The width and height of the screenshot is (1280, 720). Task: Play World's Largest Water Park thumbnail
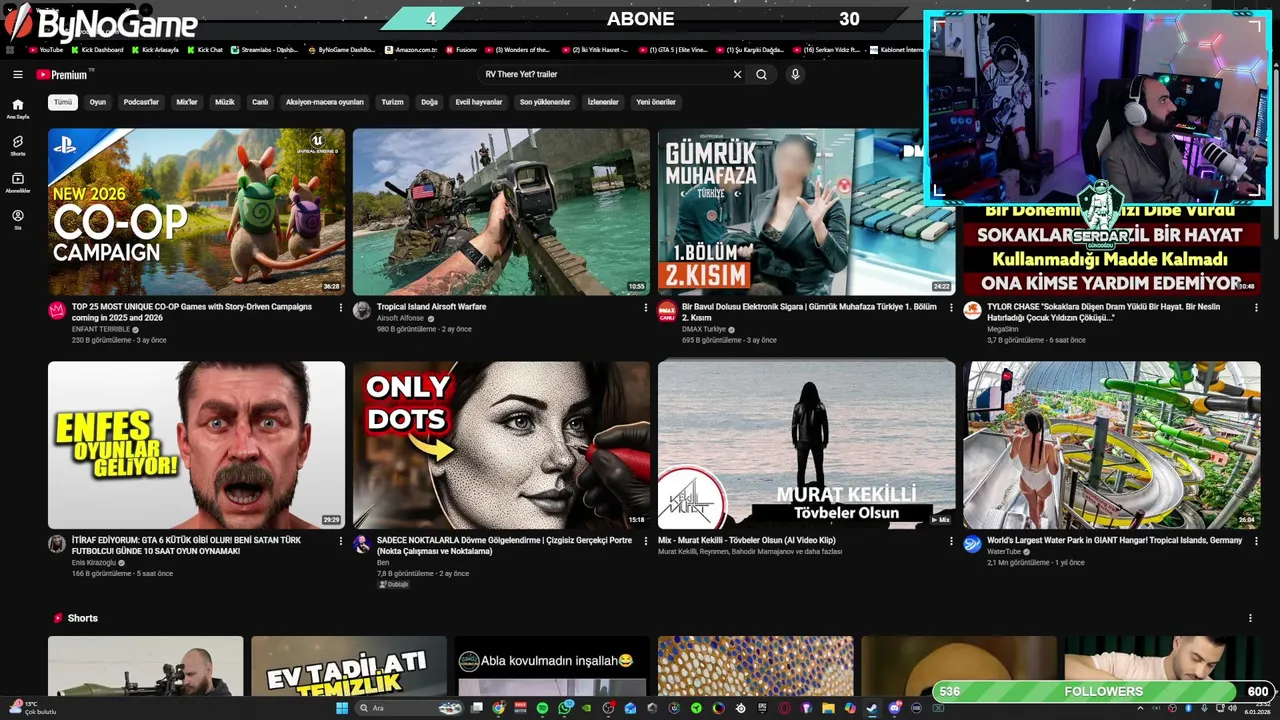click(x=1111, y=445)
